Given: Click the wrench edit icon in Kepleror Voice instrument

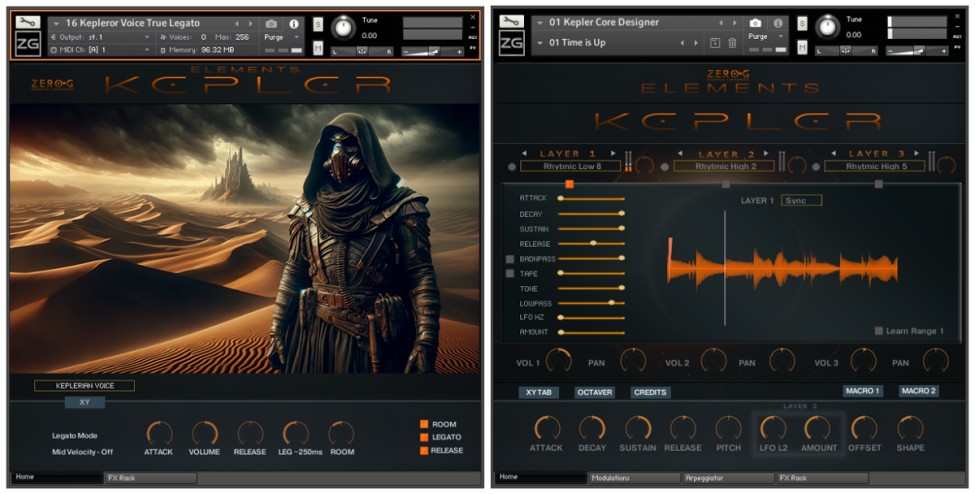Looking at the screenshot, I should coord(27,20).
